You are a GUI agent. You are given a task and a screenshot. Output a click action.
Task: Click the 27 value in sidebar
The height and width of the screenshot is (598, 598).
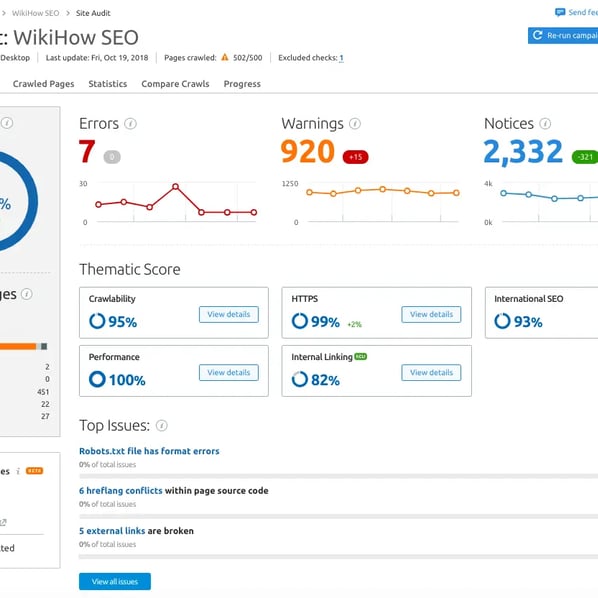45,416
